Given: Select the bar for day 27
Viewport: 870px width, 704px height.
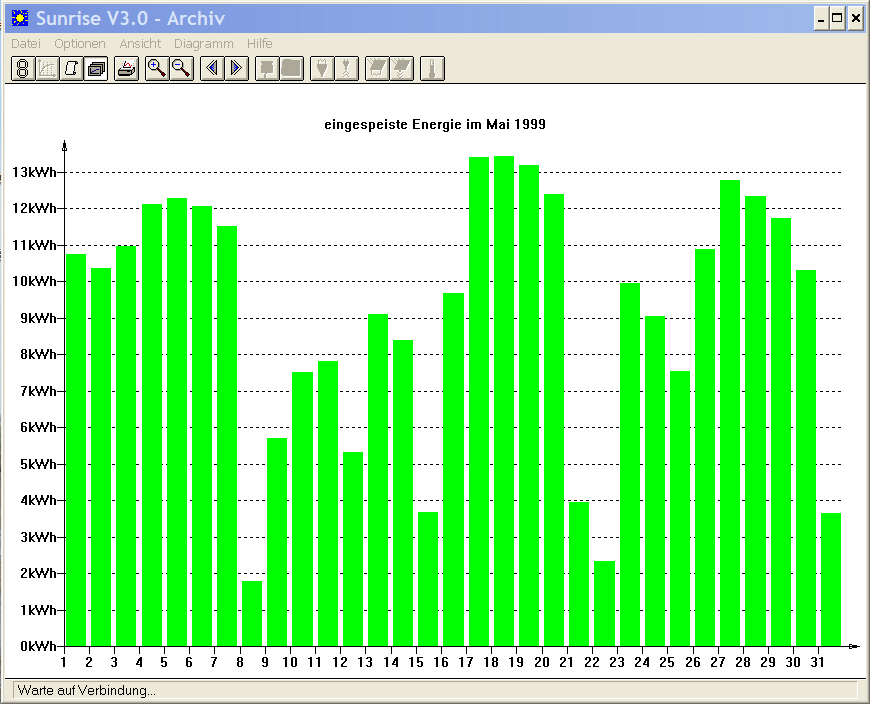Looking at the screenshot, I should 730,413.
